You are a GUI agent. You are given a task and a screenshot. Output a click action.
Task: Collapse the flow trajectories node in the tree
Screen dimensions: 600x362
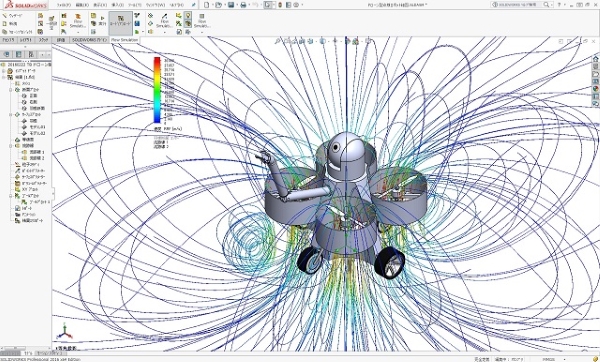(x=11, y=146)
